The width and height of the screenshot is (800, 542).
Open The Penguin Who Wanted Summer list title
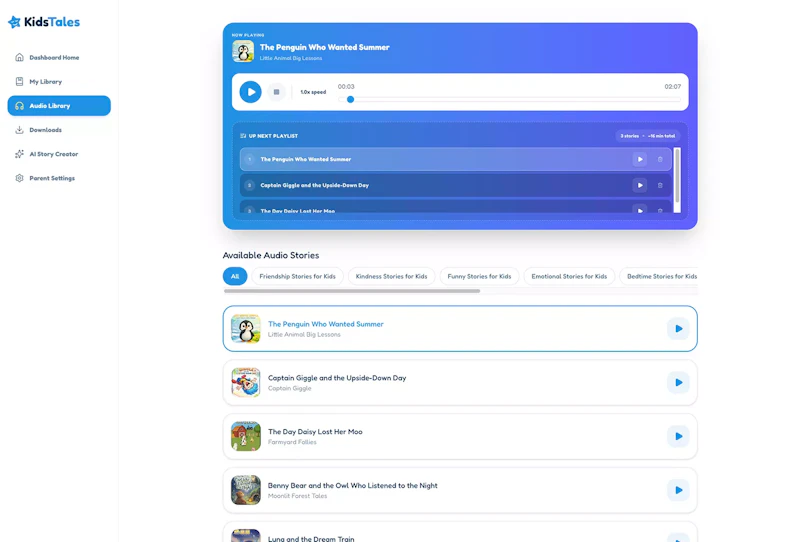tap(326, 324)
